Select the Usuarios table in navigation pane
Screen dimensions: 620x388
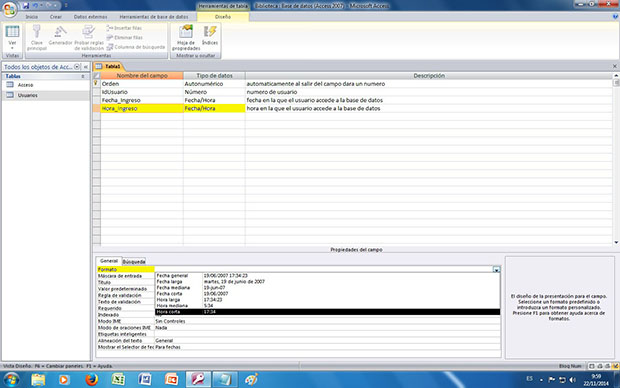click(28, 95)
